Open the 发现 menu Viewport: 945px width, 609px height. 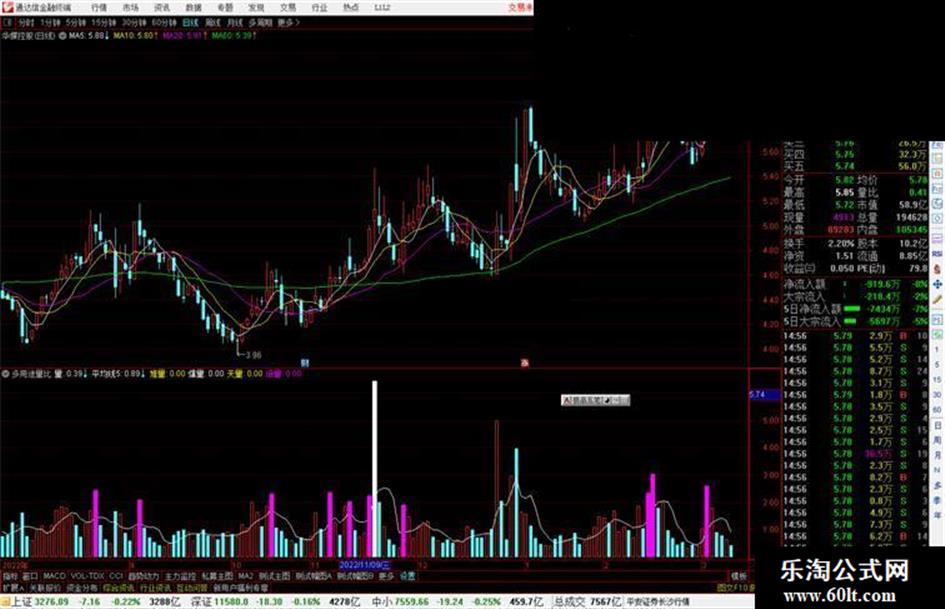click(x=256, y=8)
